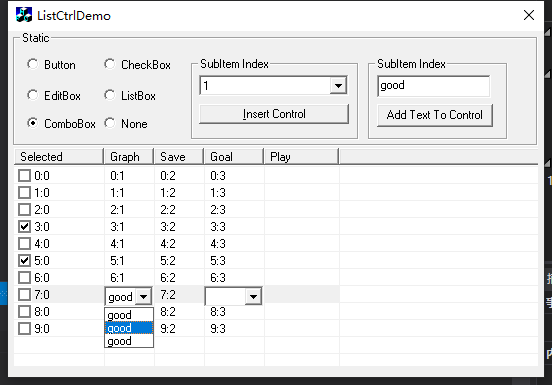Image resolution: width=552 pixels, height=385 pixels.
Task: Click the cell 5:1
Action: pos(117,261)
